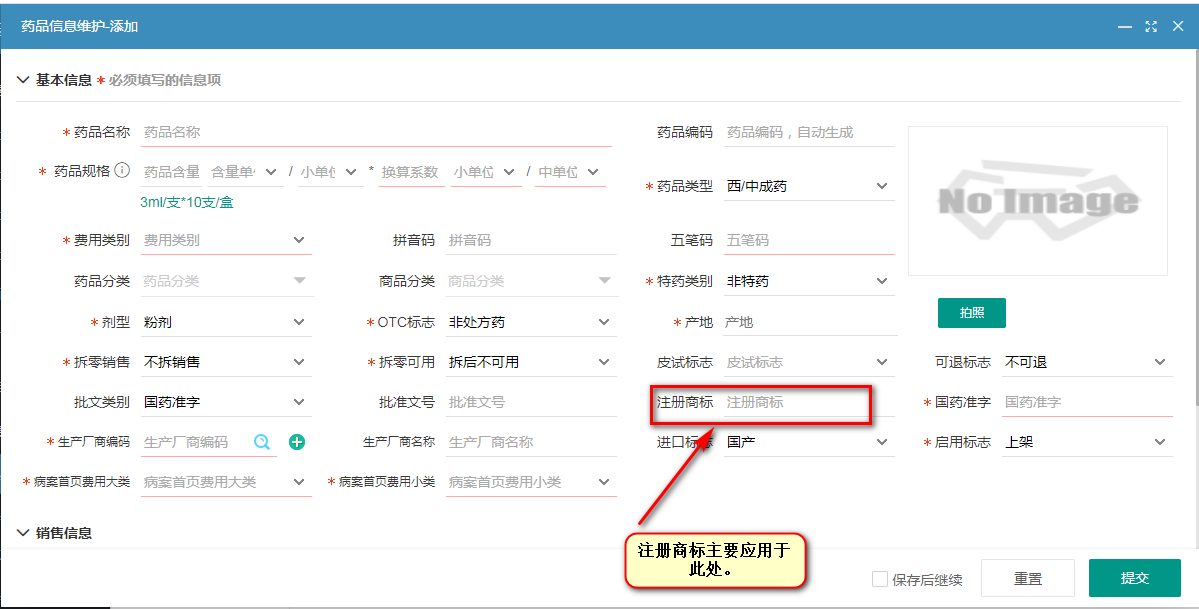Click the 提交 submit button

1135,578
